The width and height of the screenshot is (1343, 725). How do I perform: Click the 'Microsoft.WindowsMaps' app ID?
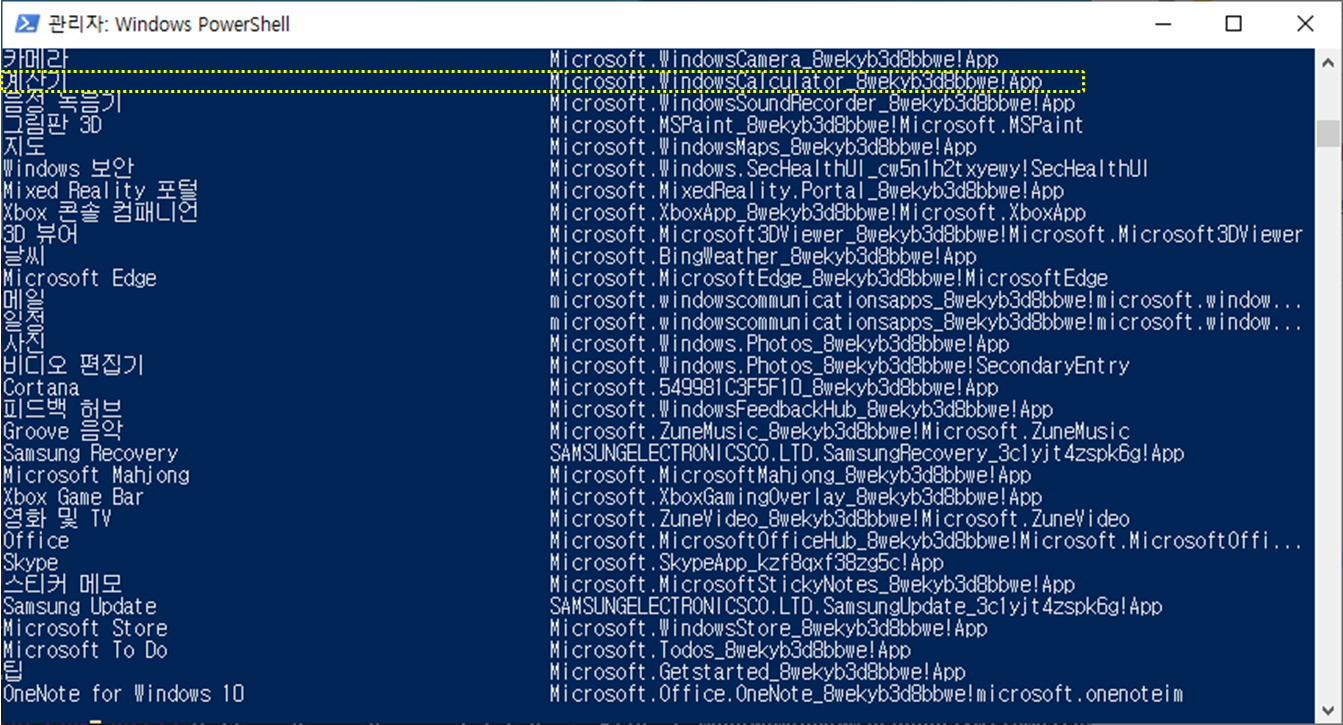pyautogui.click(x=763, y=148)
